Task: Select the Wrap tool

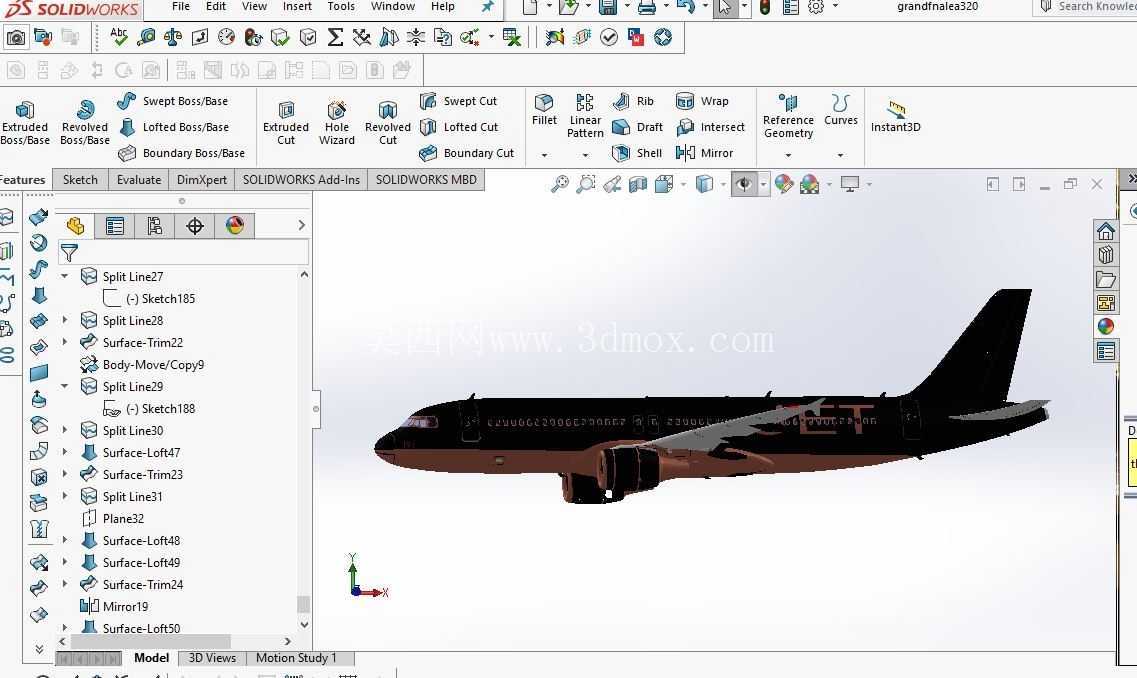Action: [x=702, y=101]
